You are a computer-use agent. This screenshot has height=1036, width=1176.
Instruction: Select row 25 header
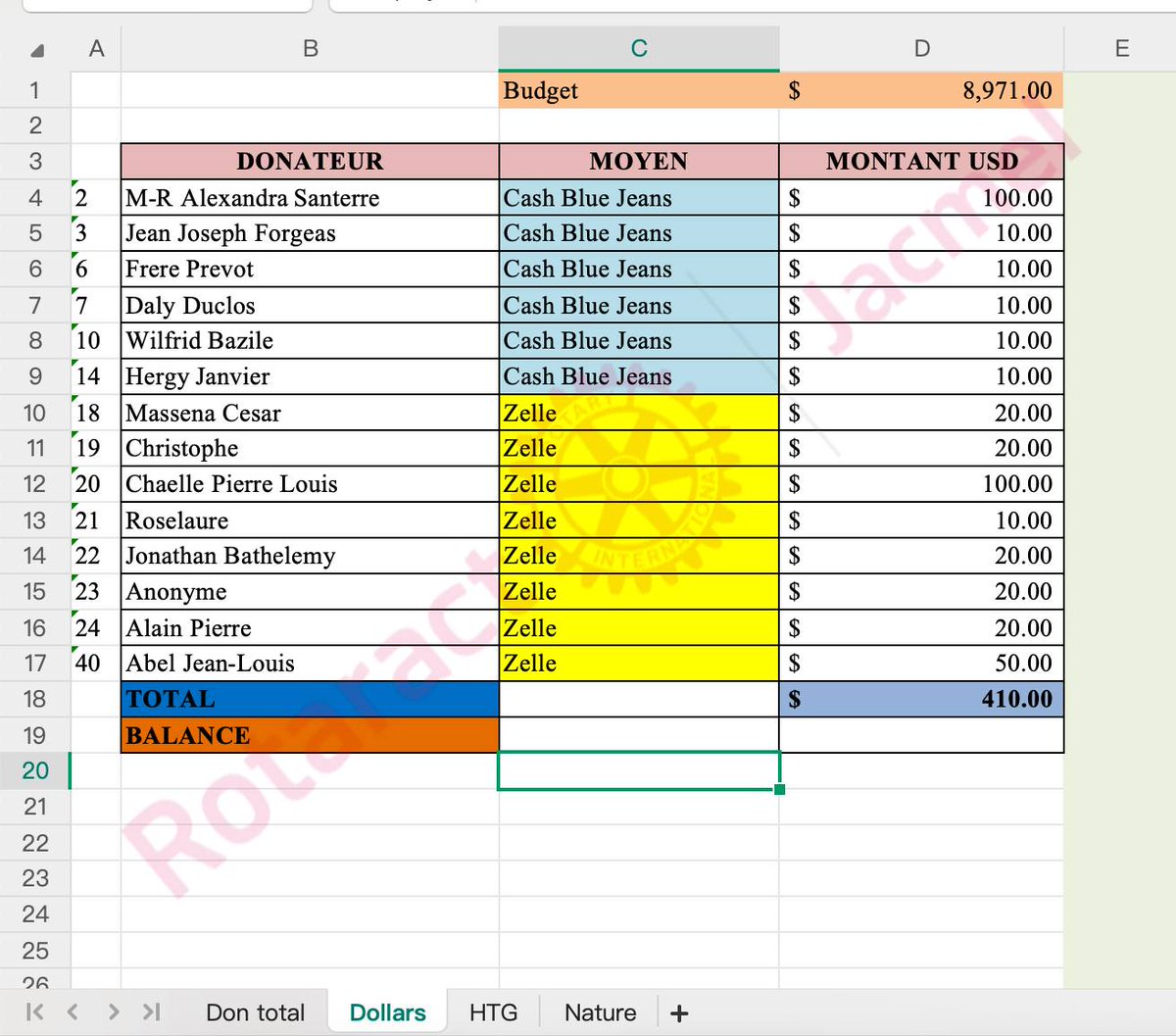click(x=35, y=950)
